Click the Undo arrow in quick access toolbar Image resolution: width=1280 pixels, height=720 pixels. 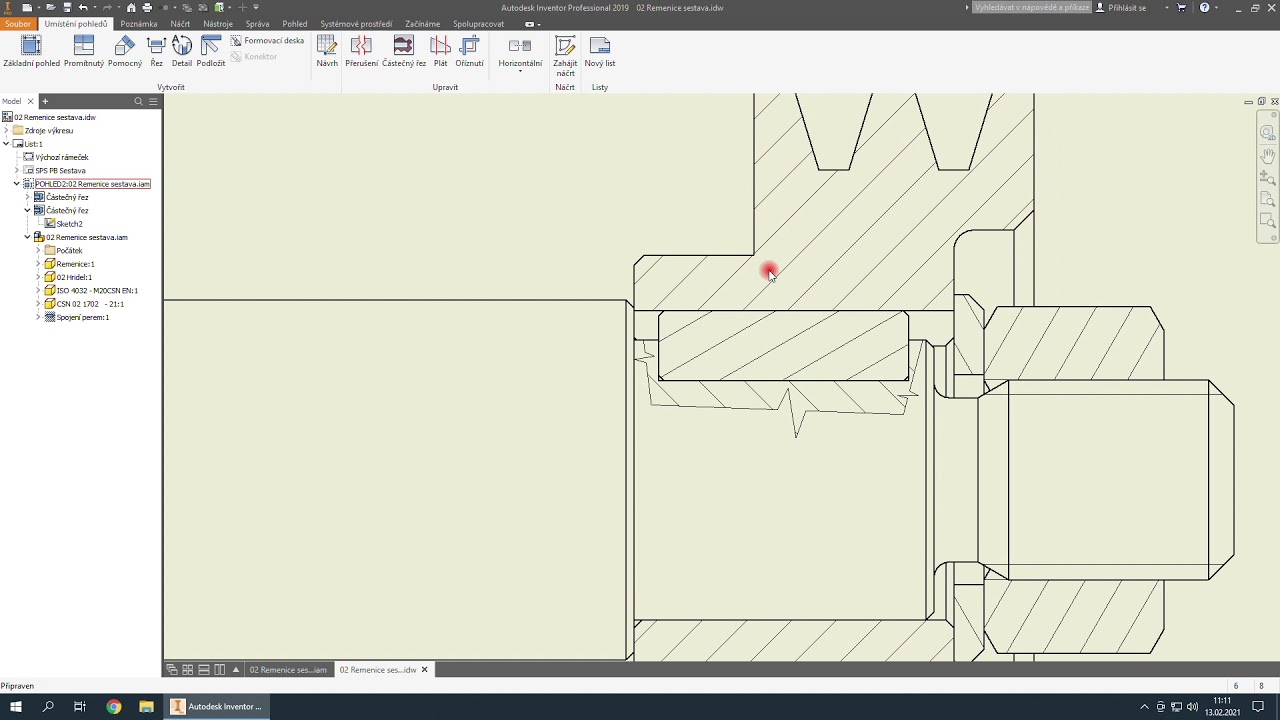(83, 7)
